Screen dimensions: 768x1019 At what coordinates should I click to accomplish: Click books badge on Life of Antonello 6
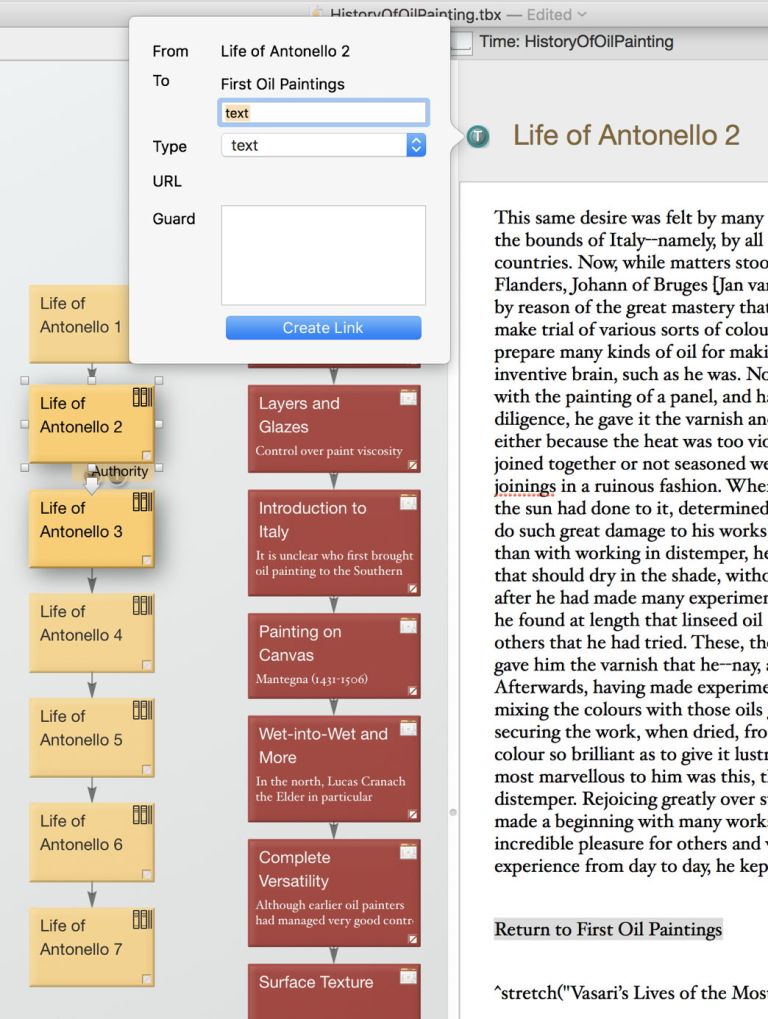tap(142, 814)
